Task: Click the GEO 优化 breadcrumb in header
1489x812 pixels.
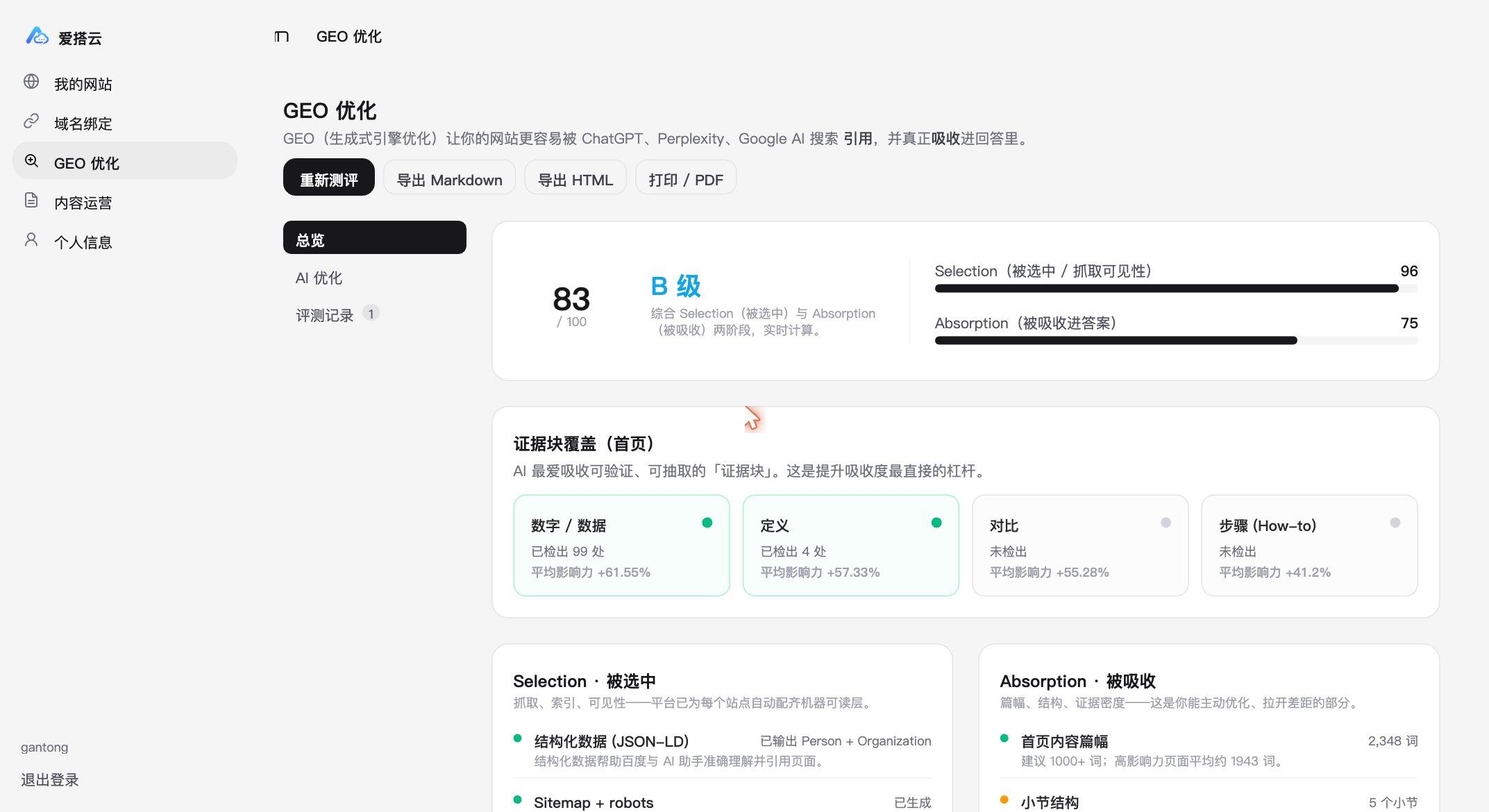Action: 349,36
